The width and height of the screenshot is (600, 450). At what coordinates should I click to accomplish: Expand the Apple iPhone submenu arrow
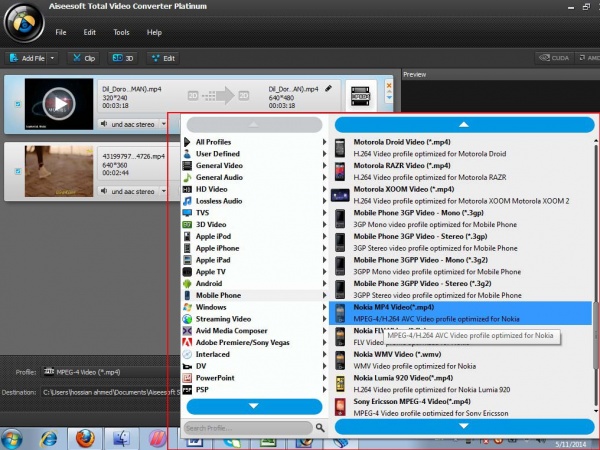pyautogui.click(x=324, y=248)
